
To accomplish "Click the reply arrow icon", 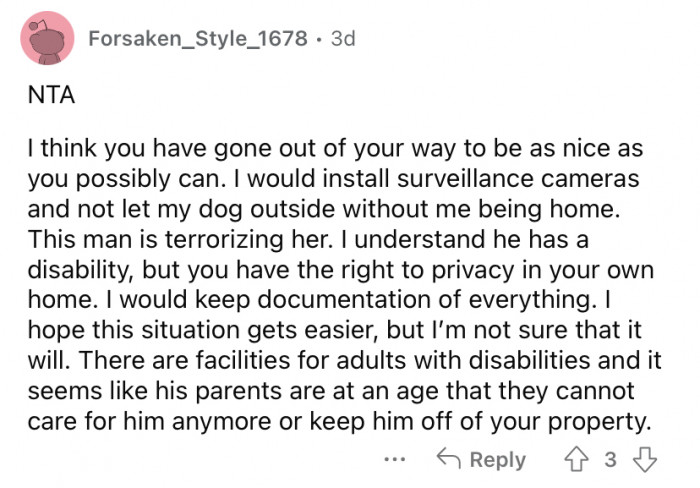I will 447,459.
